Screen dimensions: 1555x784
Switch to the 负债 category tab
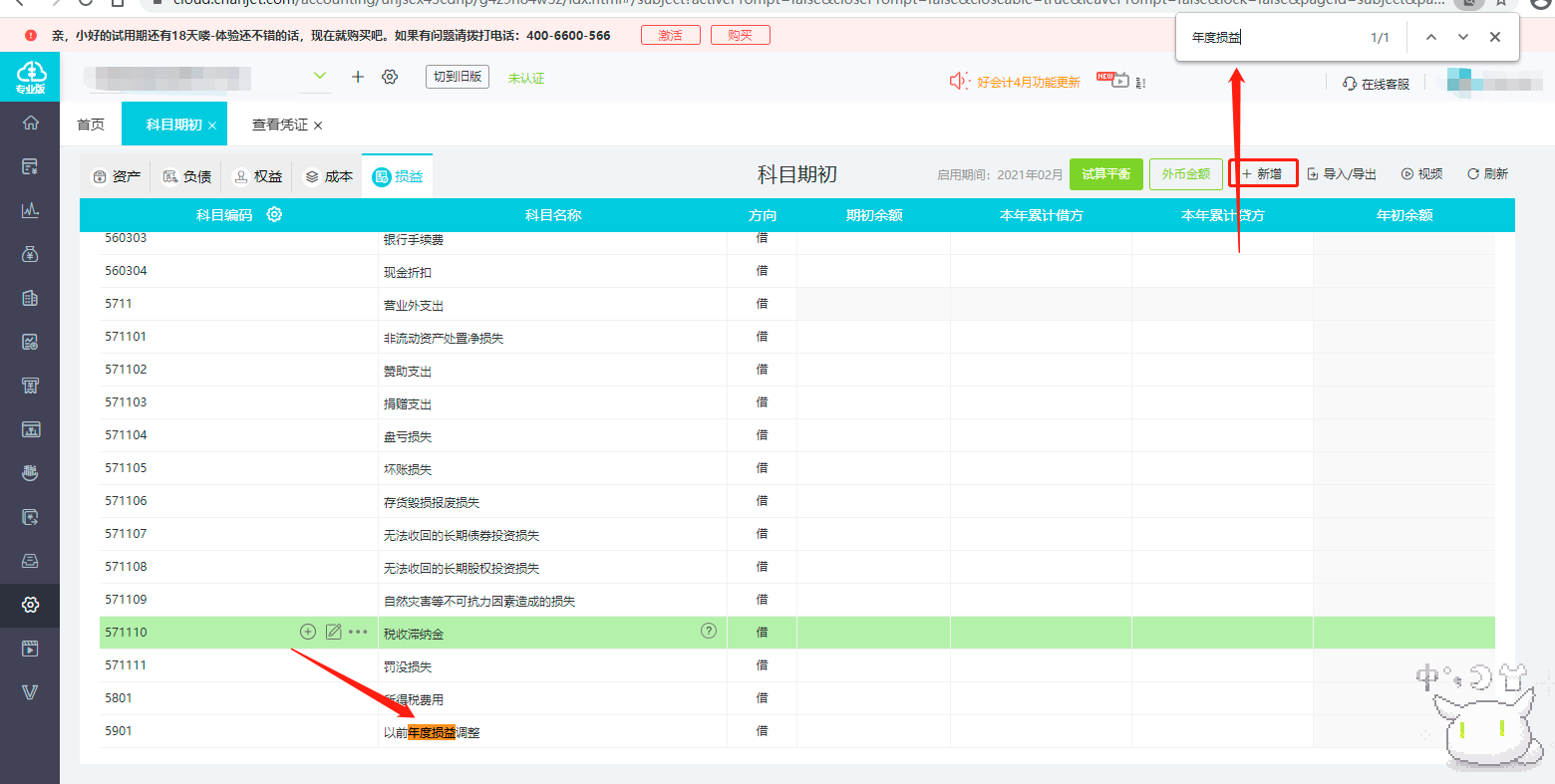pos(186,176)
